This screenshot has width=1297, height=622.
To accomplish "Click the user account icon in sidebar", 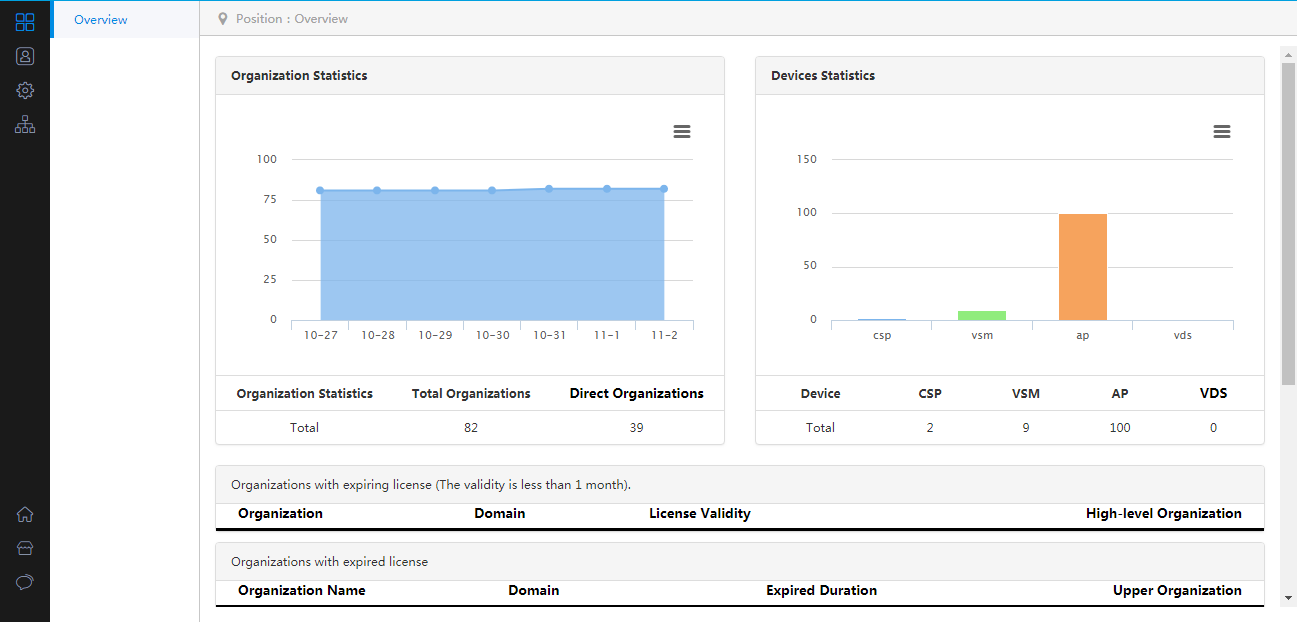I will coord(25,56).
